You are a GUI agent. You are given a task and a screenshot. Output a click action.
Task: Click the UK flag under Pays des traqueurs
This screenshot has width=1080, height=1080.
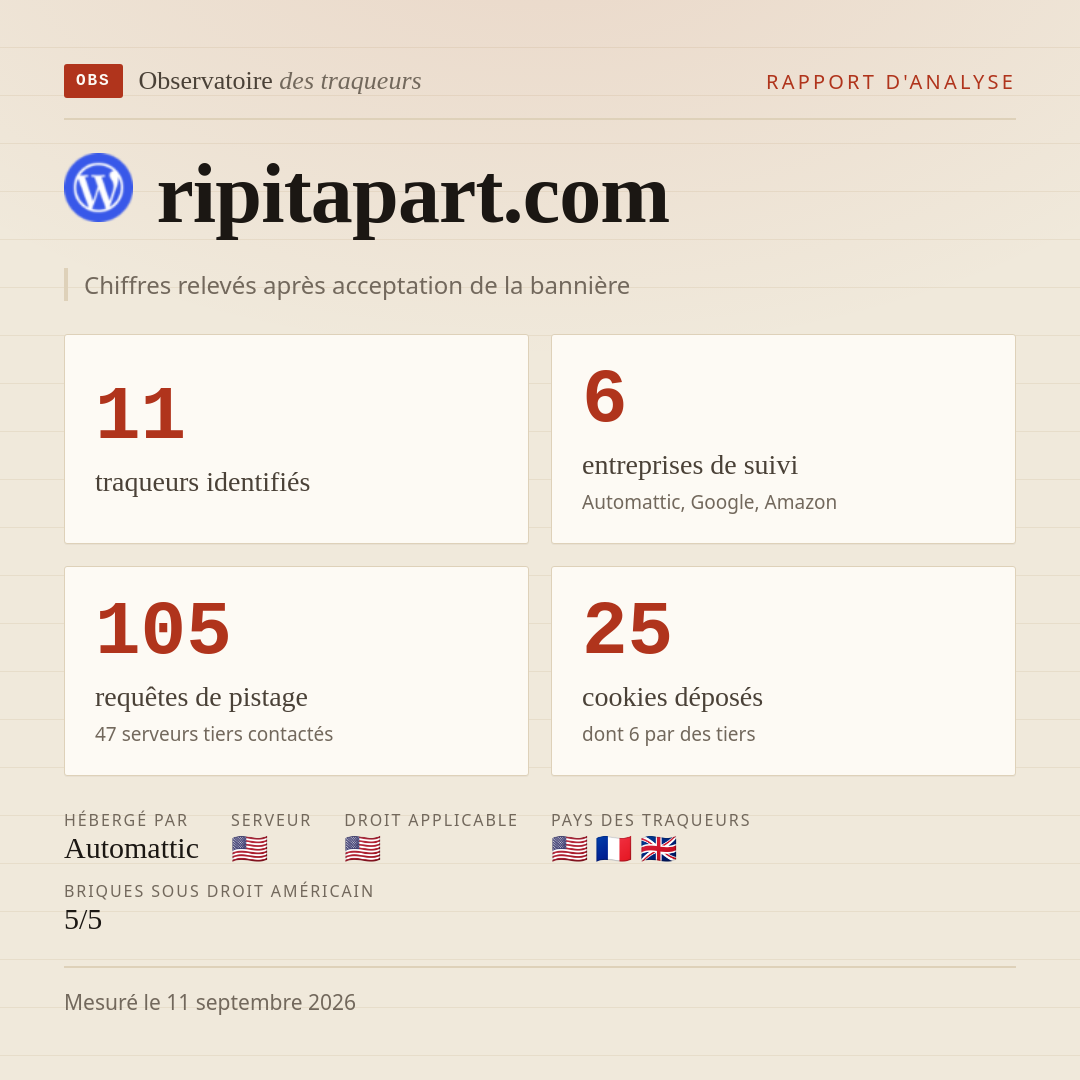(x=658, y=849)
